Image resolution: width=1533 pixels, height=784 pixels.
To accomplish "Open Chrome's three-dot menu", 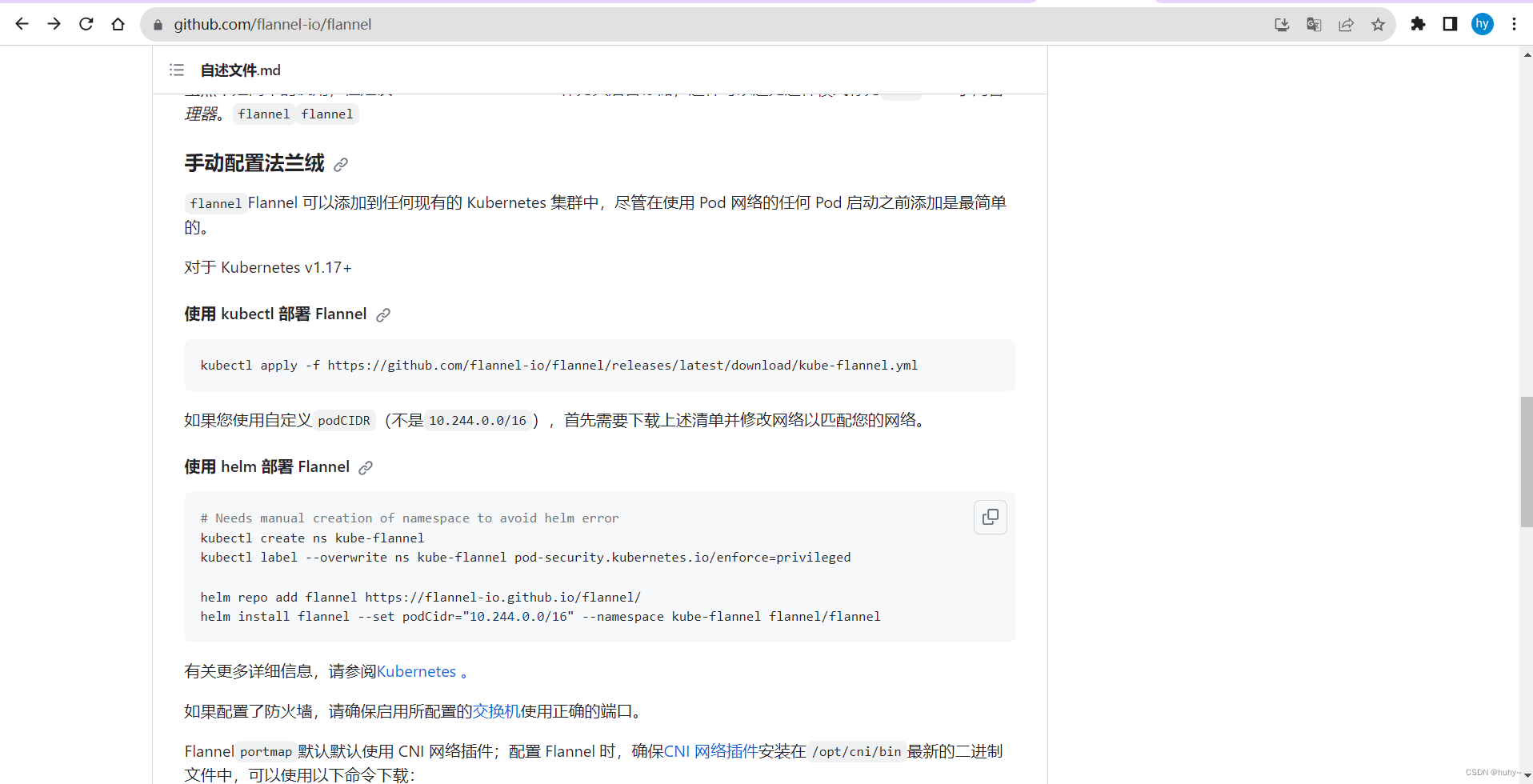I will 1514,24.
